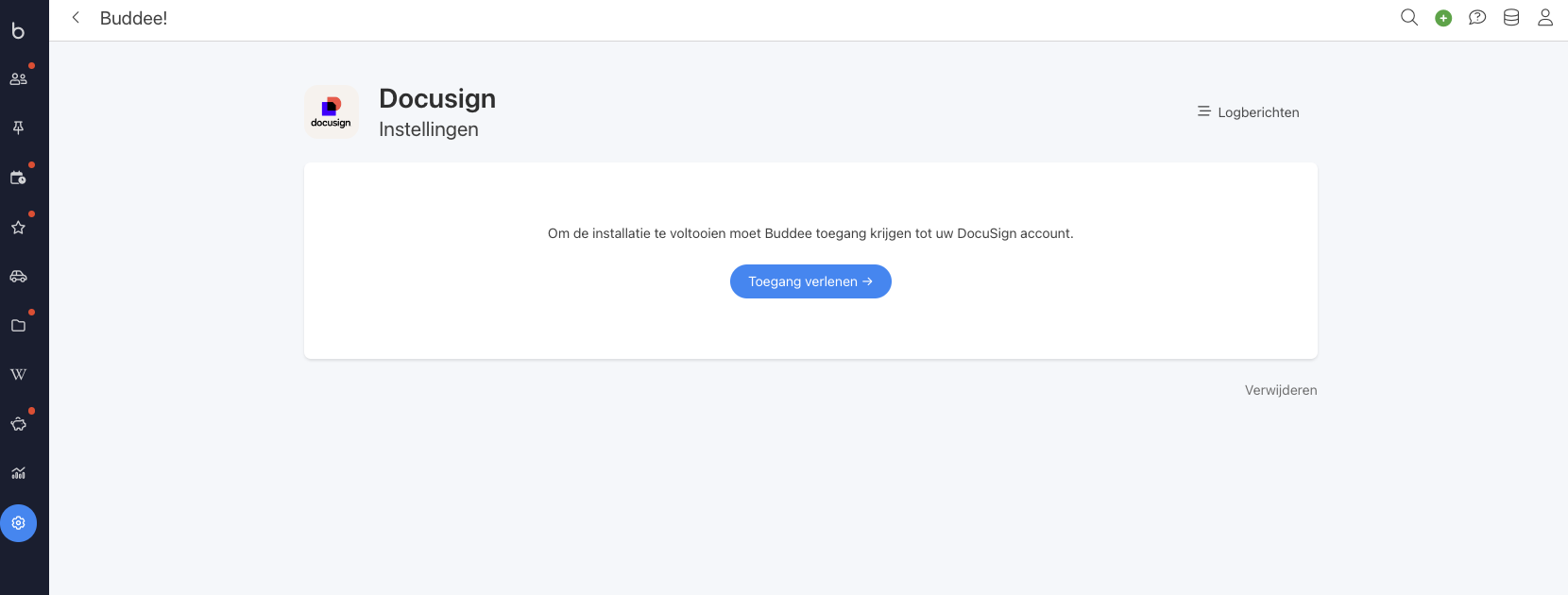Open the pin icon in the sidebar
The image size is (1568, 595).
[18, 128]
